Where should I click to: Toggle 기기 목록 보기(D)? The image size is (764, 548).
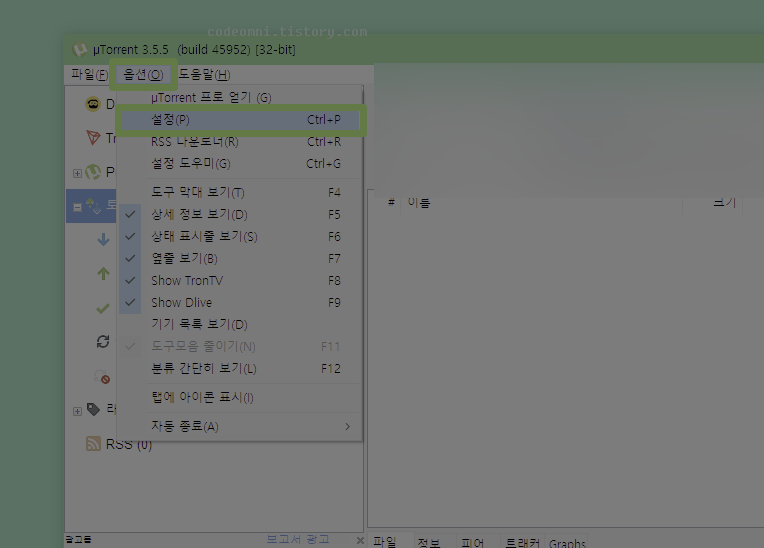(x=241, y=324)
